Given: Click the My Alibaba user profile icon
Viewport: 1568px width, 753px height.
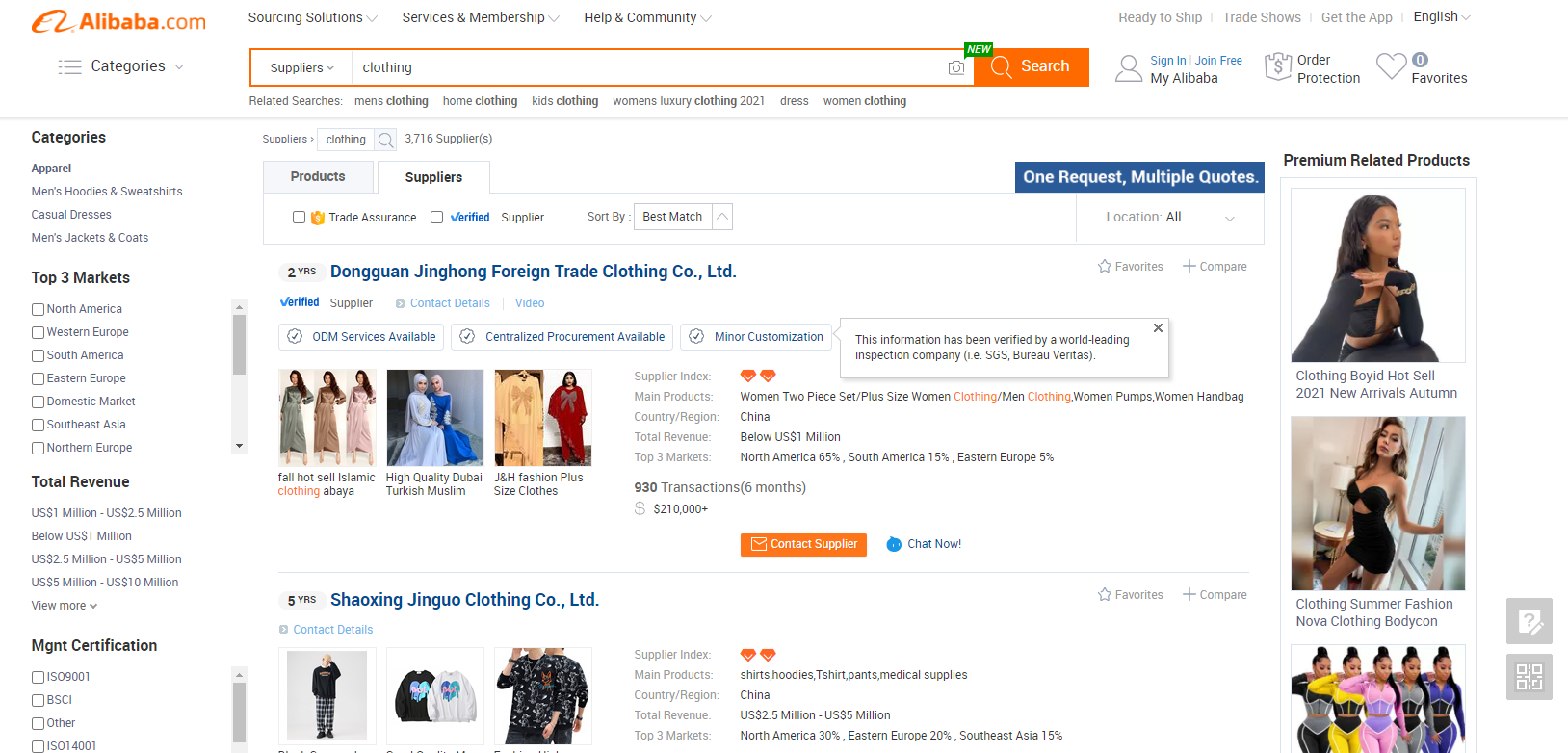Looking at the screenshot, I should [x=1128, y=68].
